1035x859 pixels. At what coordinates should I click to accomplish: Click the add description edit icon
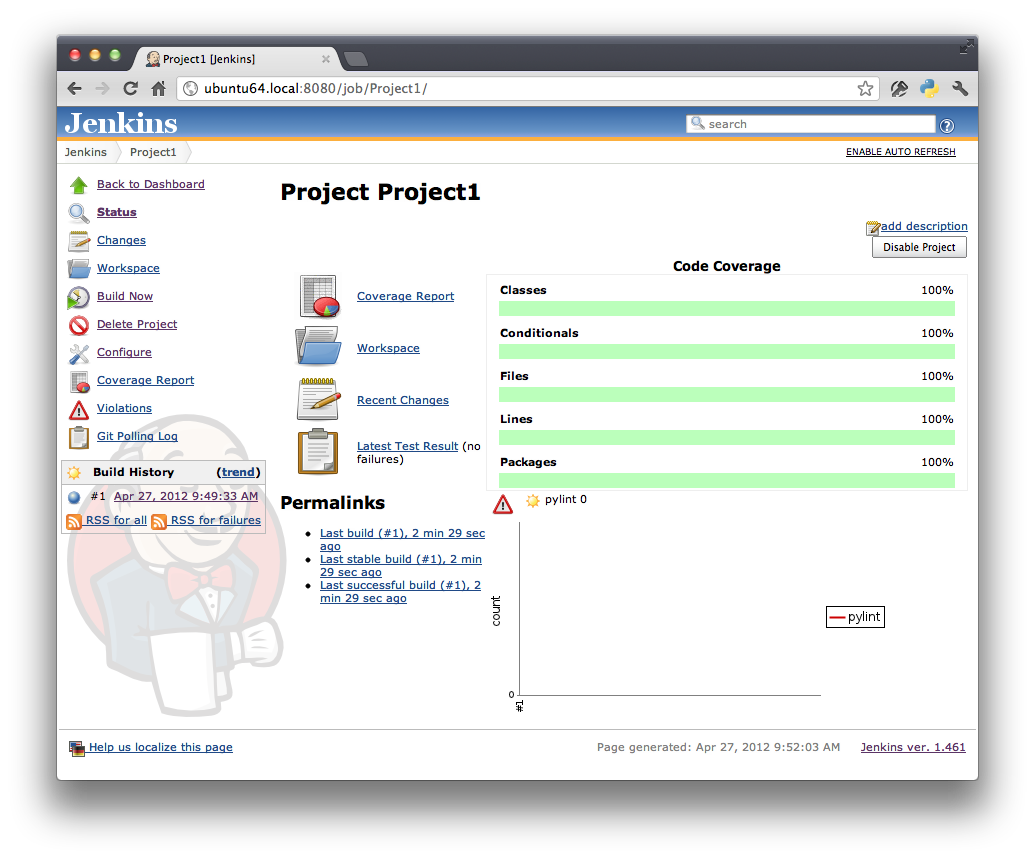pos(873,228)
